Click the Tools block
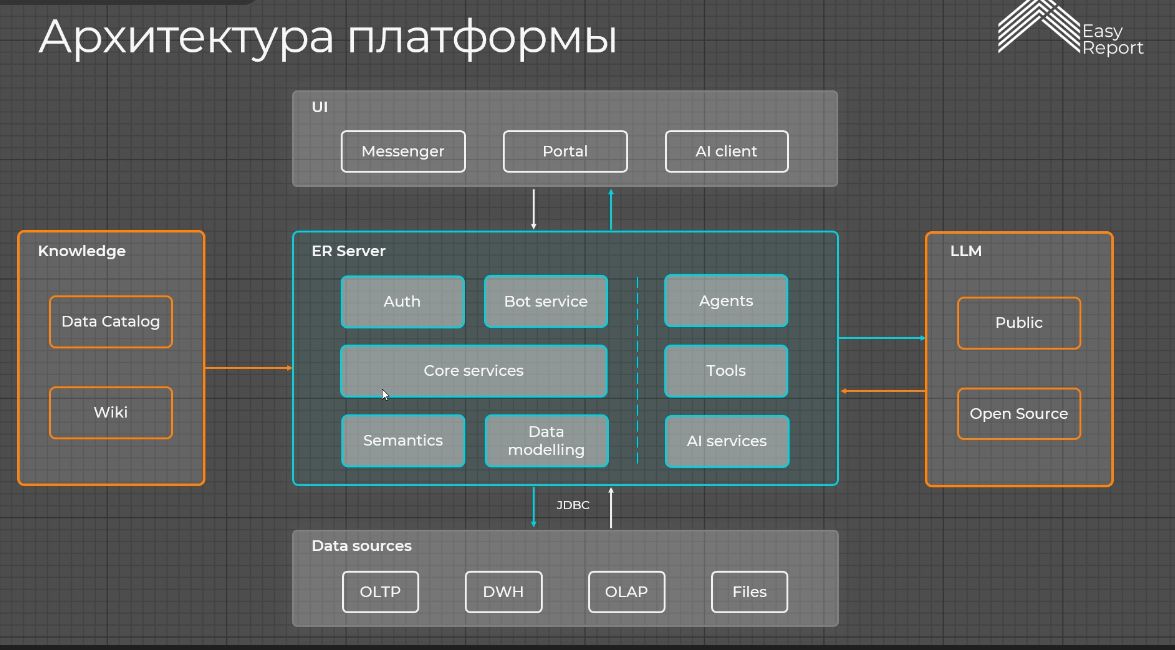The image size is (1175, 650). (726, 371)
